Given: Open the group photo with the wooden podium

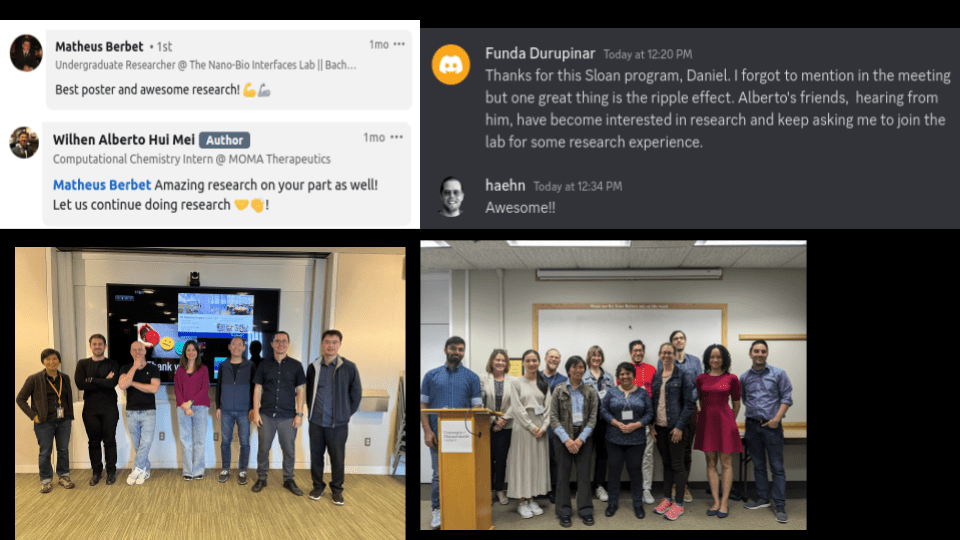Looking at the screenshot, I should click(x=613, y=385).
